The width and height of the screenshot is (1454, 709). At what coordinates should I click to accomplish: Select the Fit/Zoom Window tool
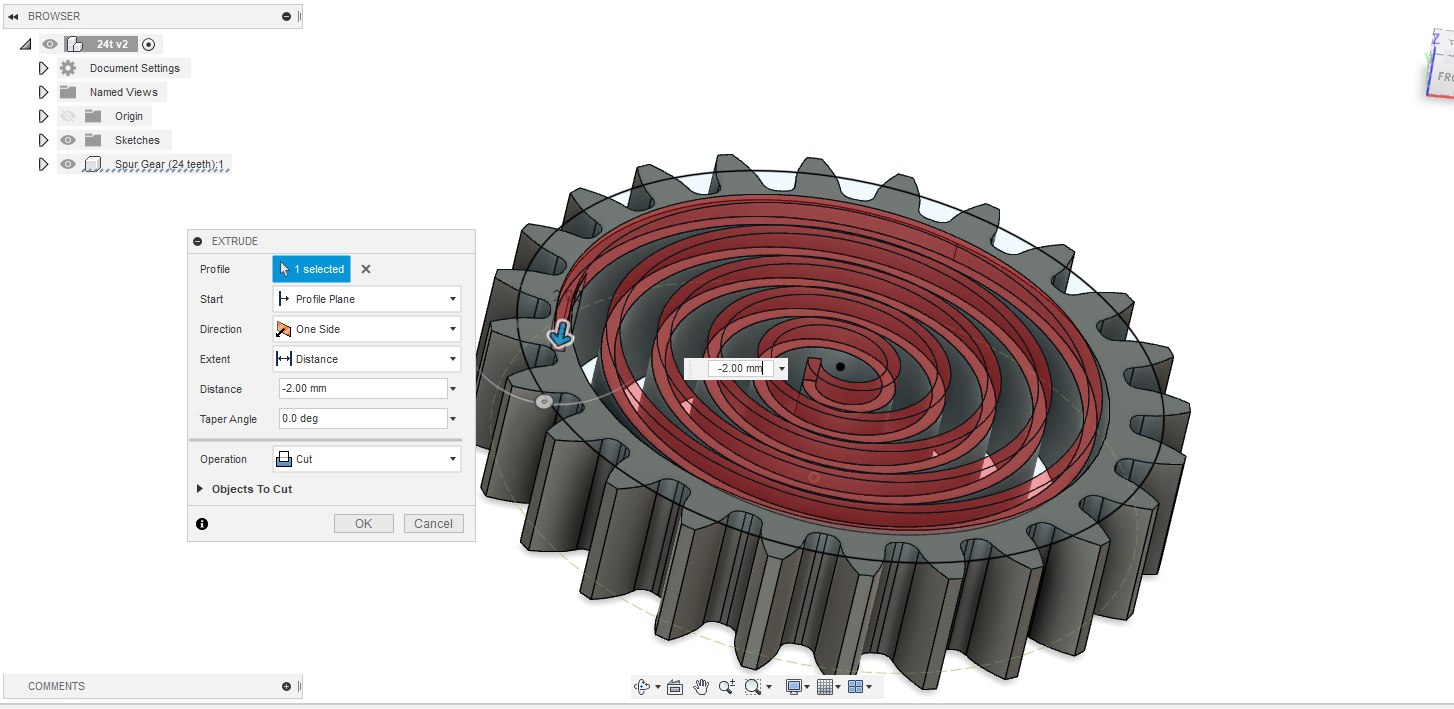(753, 686)
